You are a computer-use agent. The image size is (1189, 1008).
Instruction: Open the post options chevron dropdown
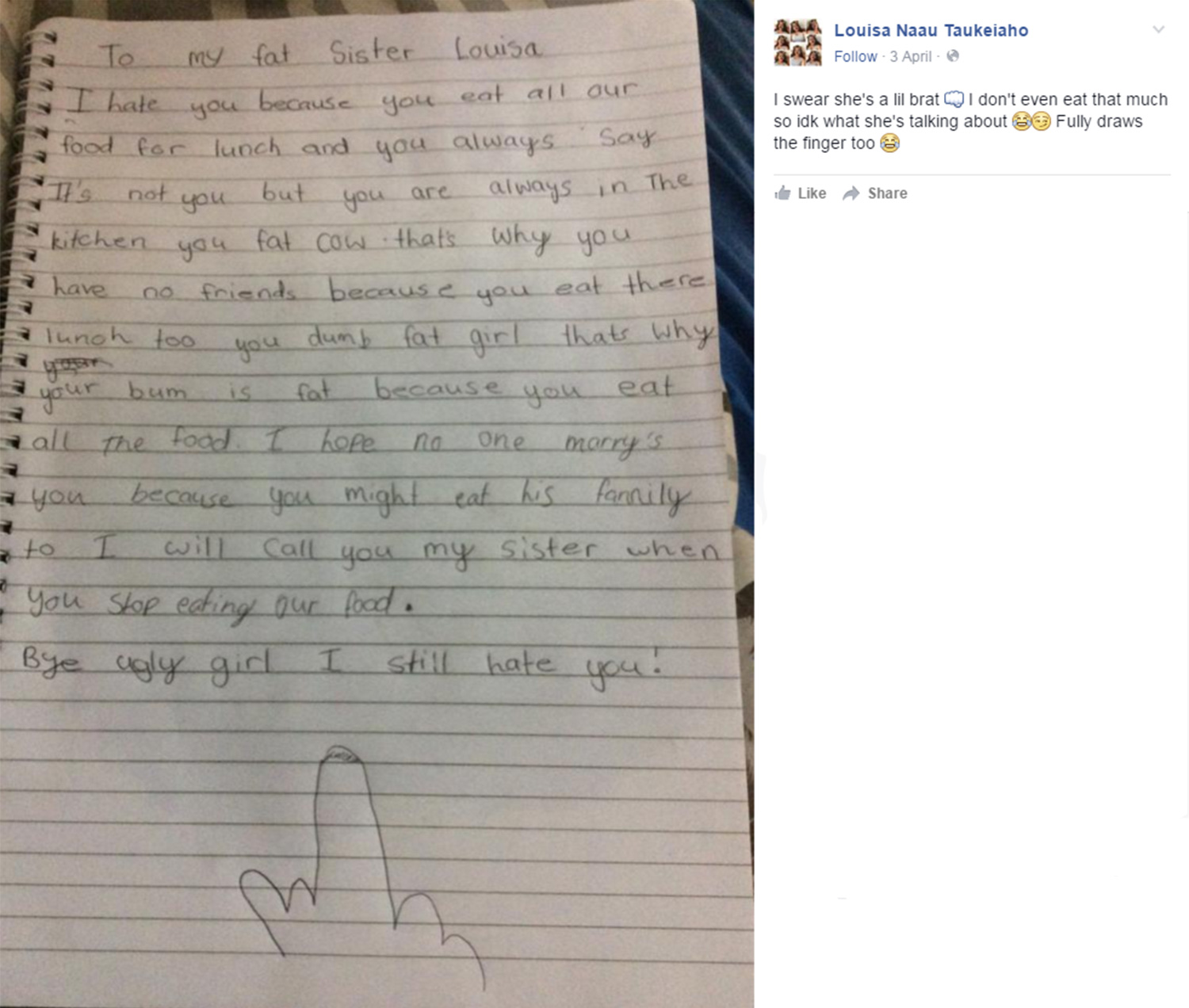click(x=1158, y=30)
